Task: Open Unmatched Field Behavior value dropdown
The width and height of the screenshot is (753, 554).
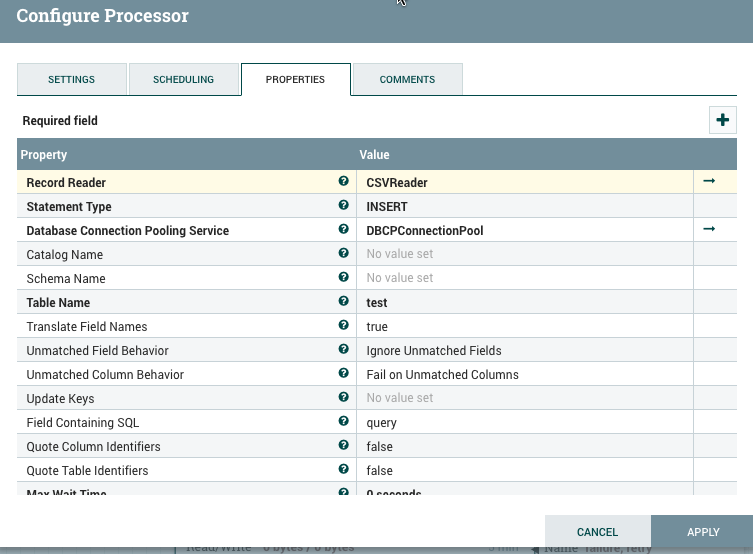Action: click(x=524, y=351)
